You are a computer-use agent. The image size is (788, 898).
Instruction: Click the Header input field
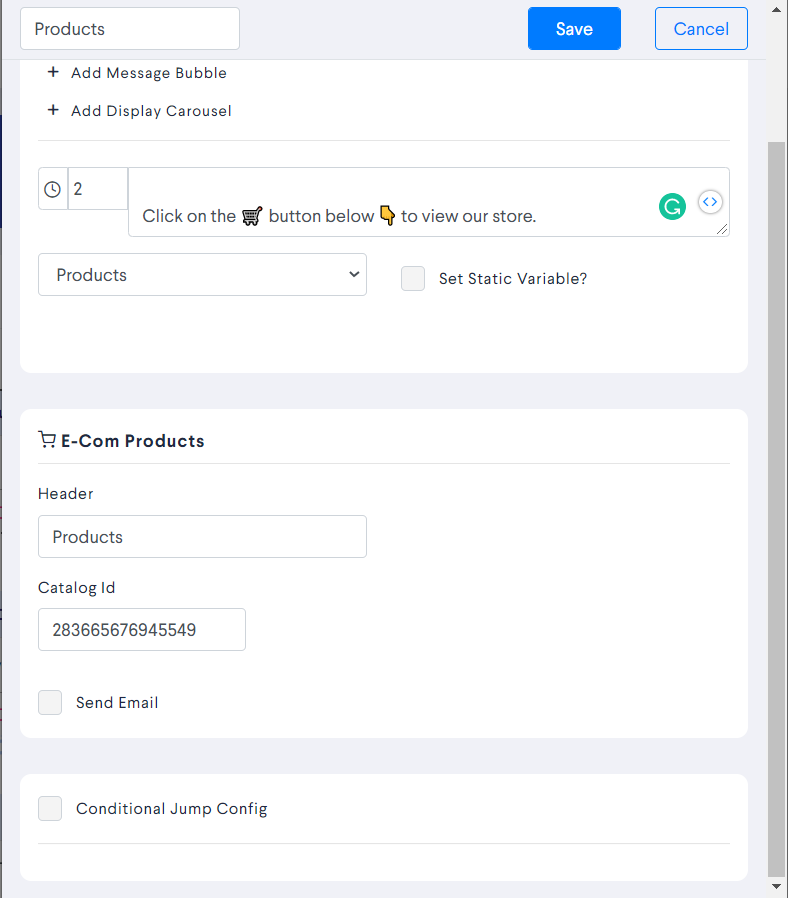(202, 537)
